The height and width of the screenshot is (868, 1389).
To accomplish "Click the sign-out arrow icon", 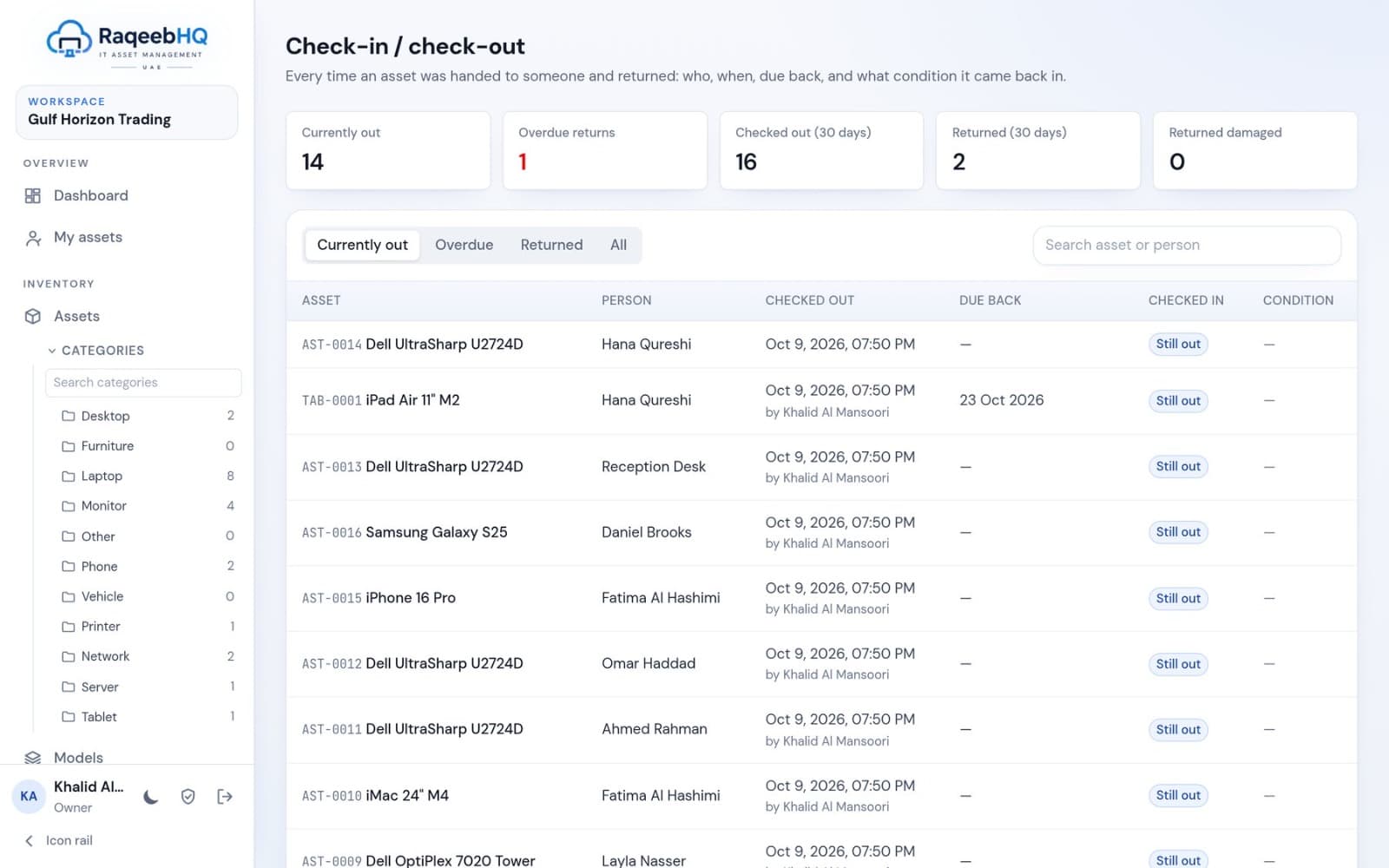I will (225, 797).
